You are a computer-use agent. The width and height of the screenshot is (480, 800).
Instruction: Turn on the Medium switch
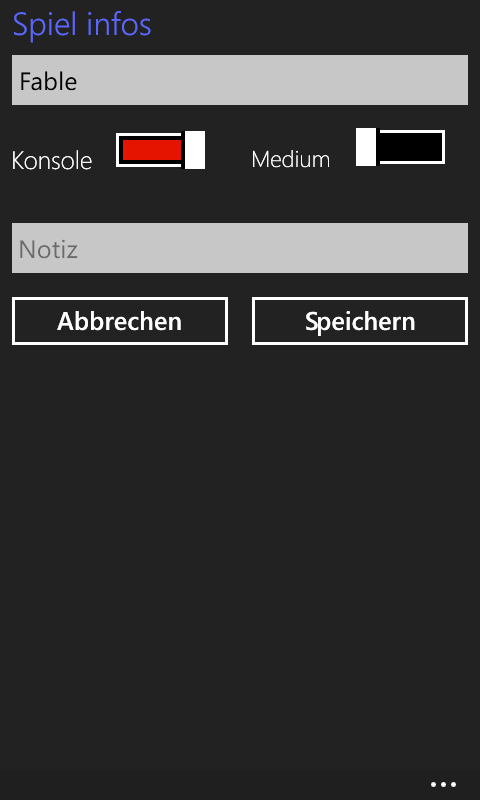[x=400, y=147]
